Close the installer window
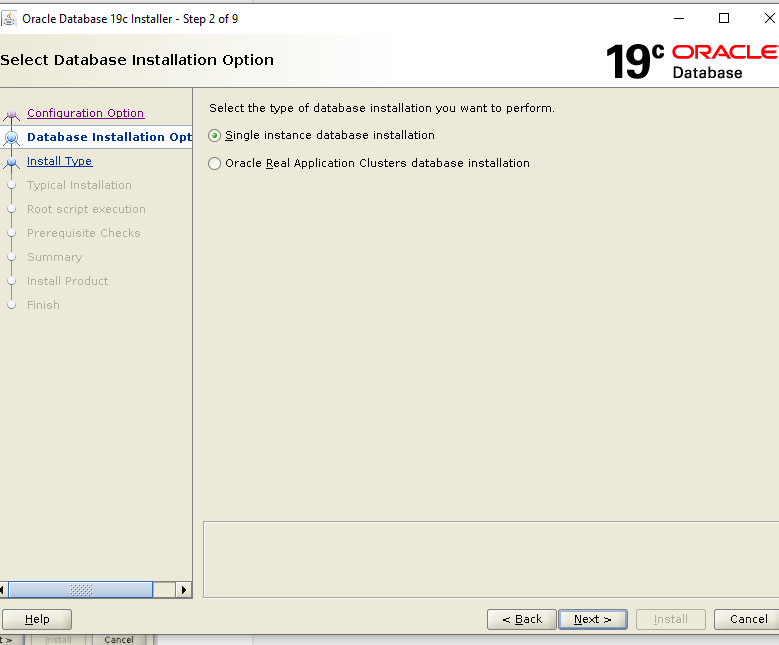The width and height of the screenshot is (779, 645). tap(769, 19)
